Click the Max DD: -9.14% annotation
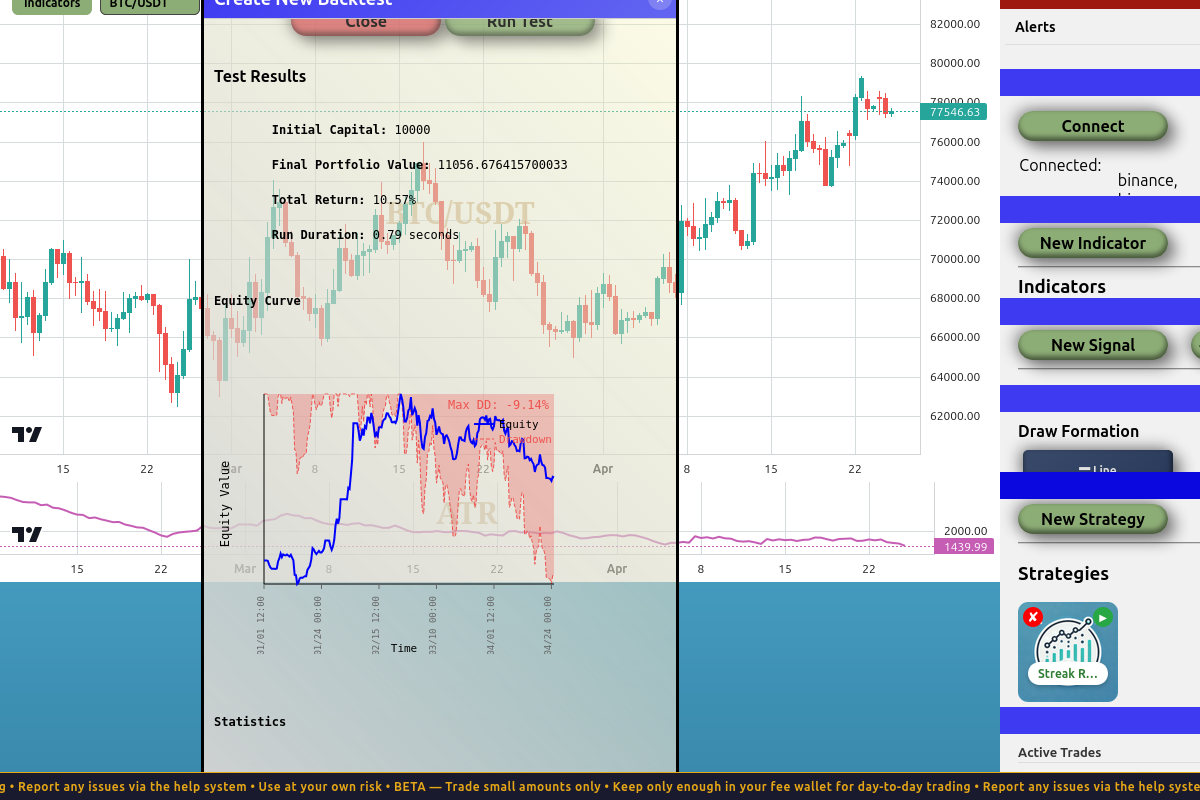The image size is (1200, 800). click(498, 405)
